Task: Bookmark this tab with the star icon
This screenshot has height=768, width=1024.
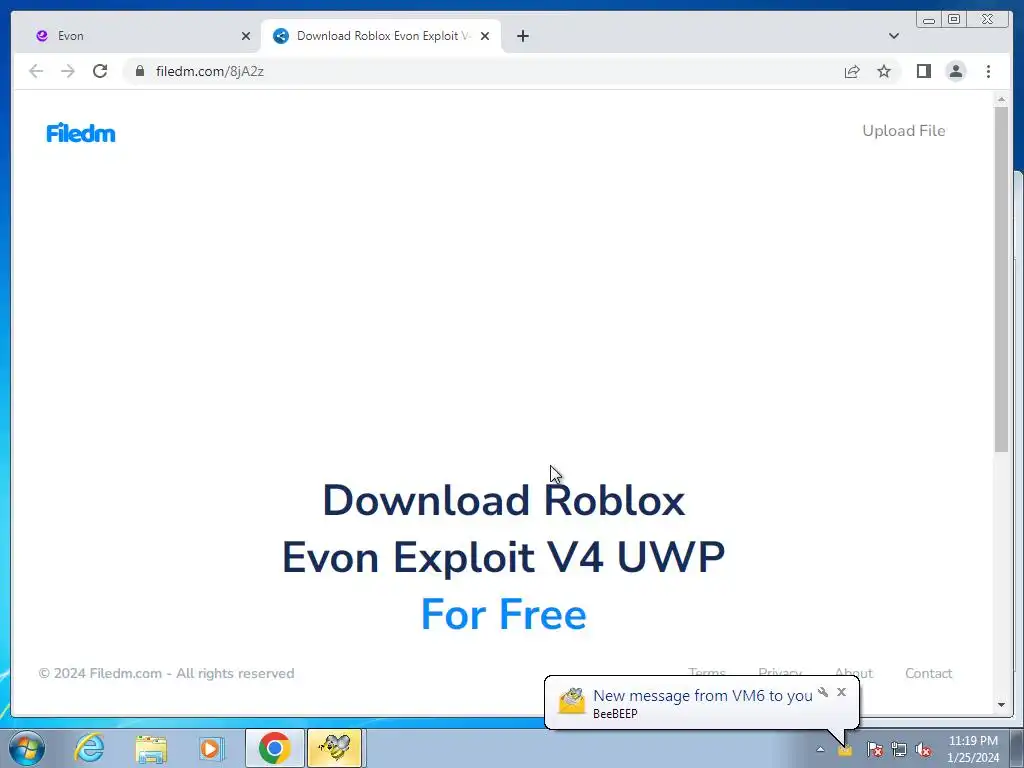Action: click(x=884, y=71)
